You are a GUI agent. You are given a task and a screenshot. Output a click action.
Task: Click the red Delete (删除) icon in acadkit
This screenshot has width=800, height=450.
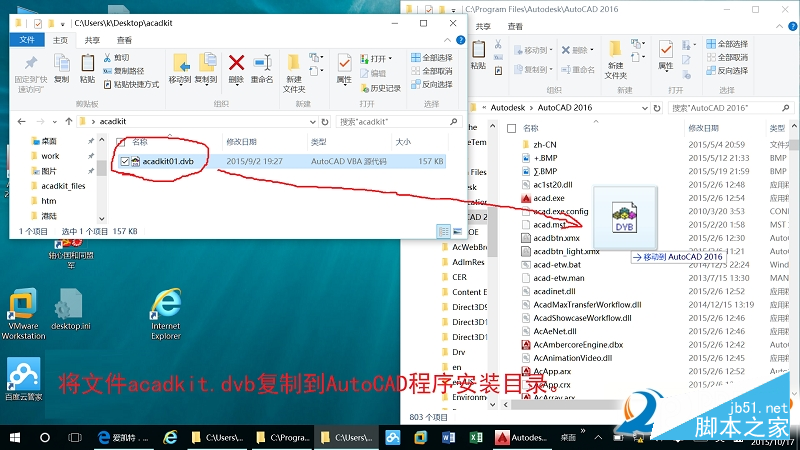pos(236,63)
